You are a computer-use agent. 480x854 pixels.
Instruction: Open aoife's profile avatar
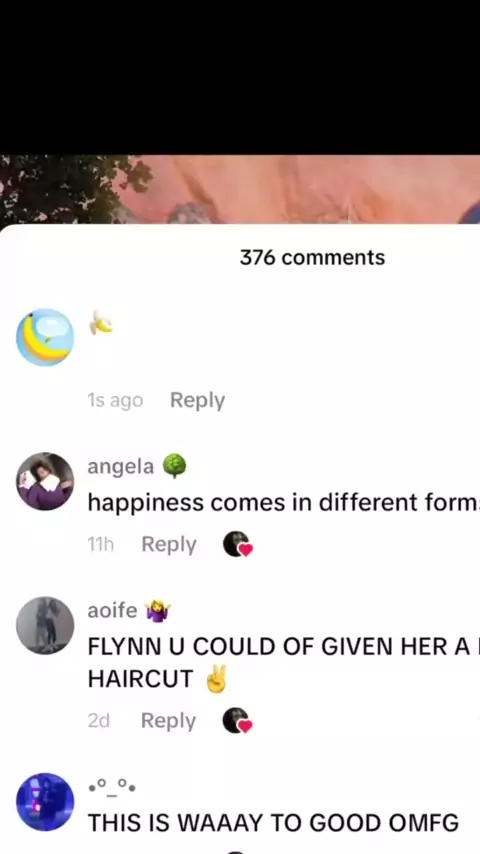[45, 625]
